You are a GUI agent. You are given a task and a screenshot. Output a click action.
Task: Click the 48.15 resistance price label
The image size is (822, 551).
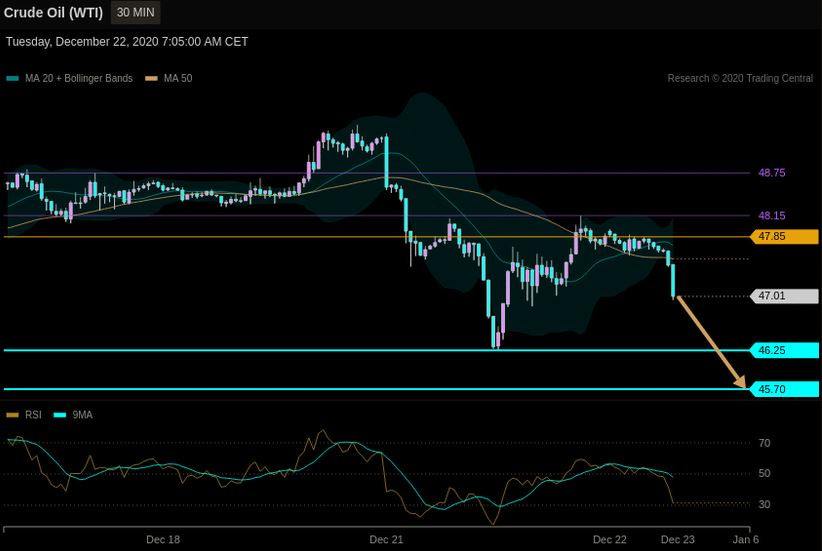772,215
